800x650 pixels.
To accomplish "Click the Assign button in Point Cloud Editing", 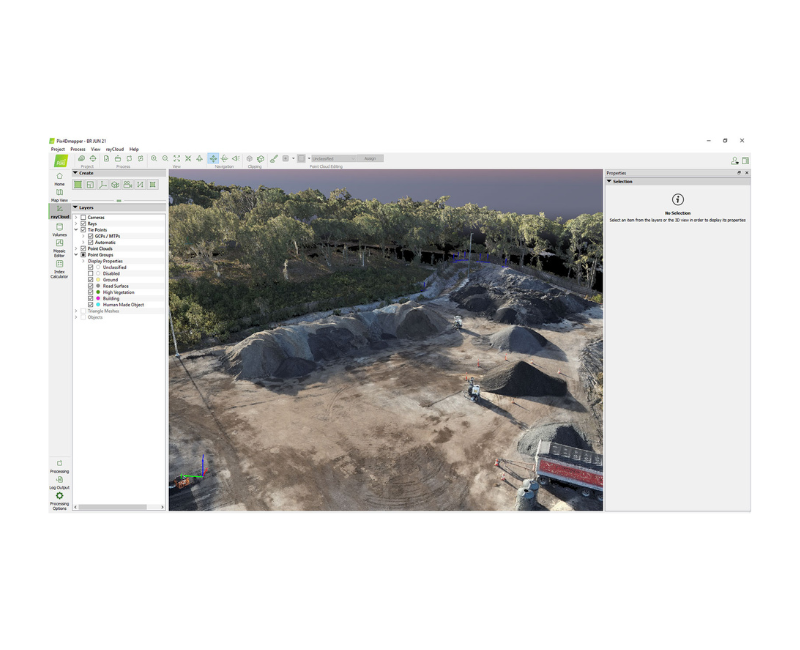I will [370, 159].
